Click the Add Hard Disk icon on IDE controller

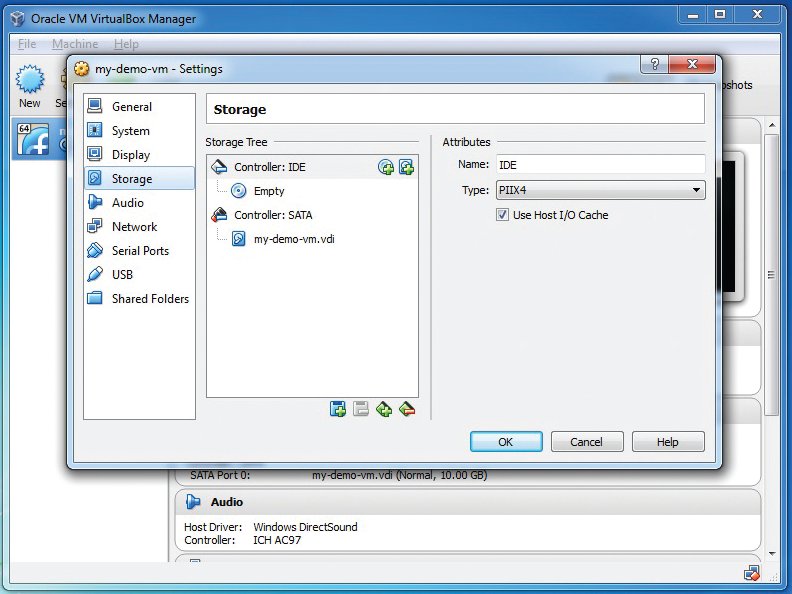406,167
